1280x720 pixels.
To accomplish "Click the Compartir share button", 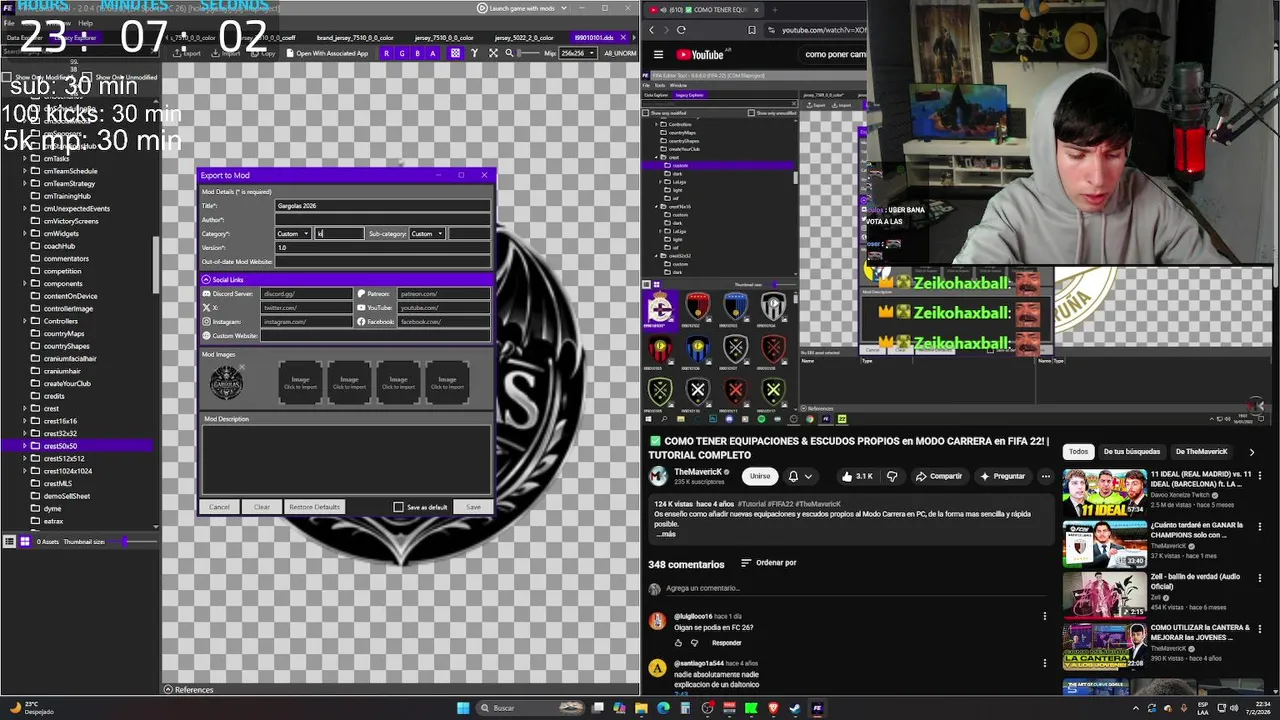I will pyautogui.click(x=938, y=476).
